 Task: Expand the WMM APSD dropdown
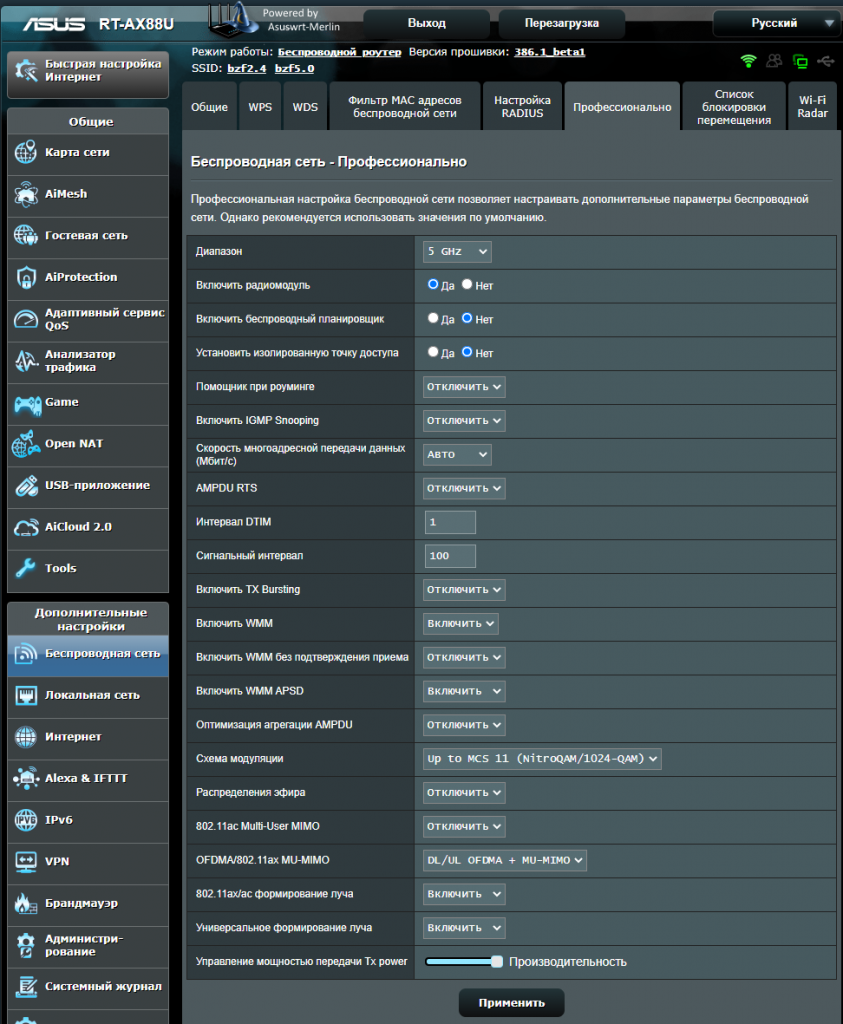(464, 691)
